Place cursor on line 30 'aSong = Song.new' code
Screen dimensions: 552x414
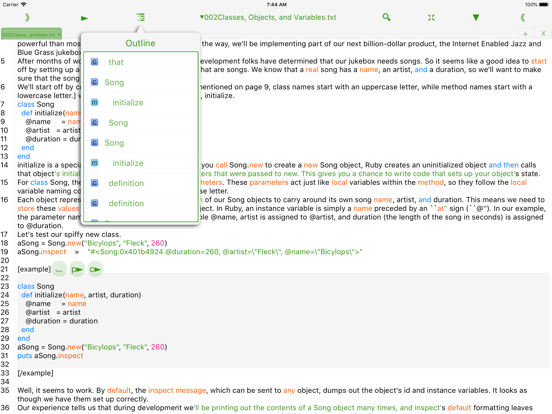pyautogui.click(x=92, y=347)
